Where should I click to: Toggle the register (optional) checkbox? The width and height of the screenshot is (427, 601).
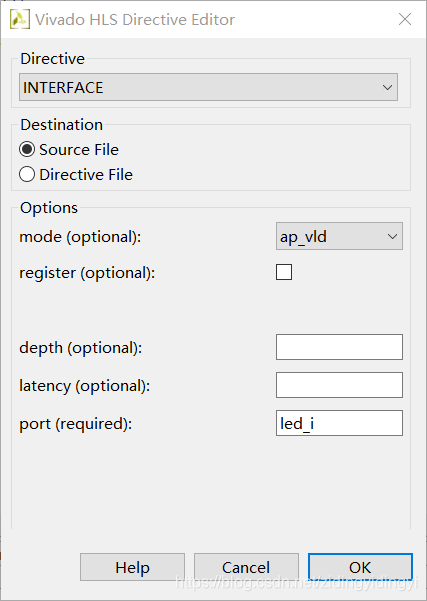284,272
